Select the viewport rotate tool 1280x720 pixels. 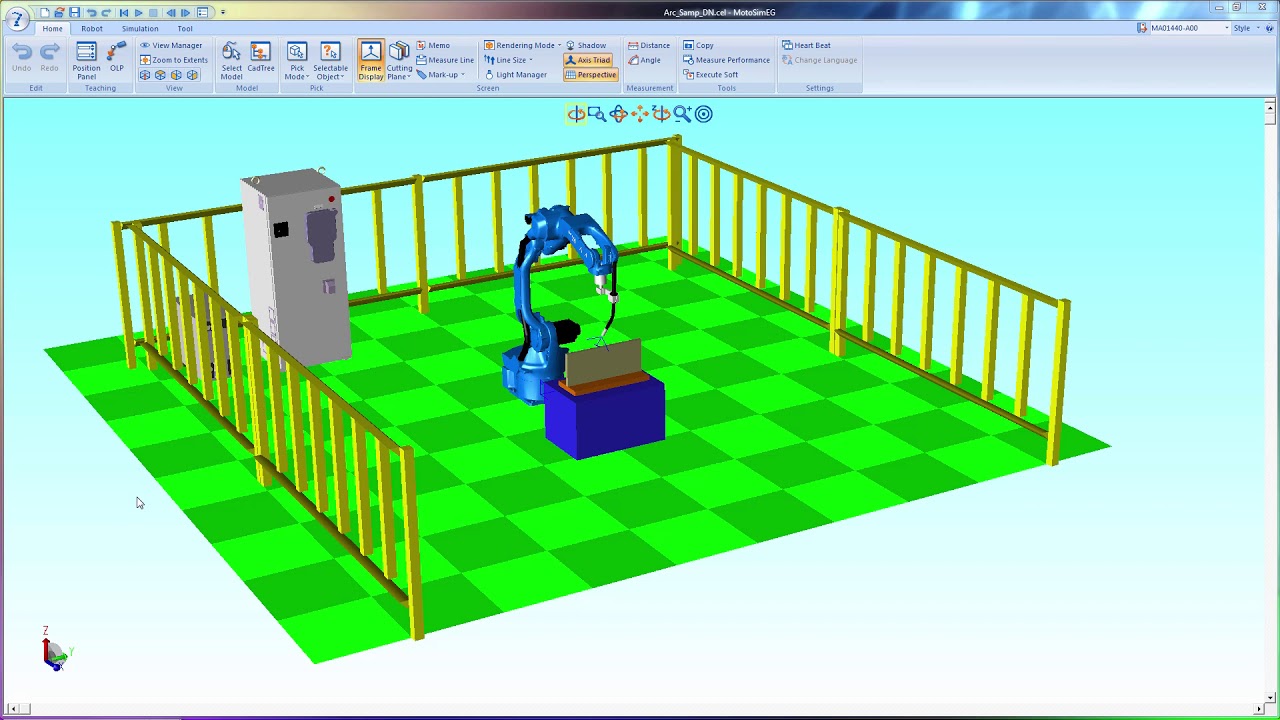pos(576,114)
